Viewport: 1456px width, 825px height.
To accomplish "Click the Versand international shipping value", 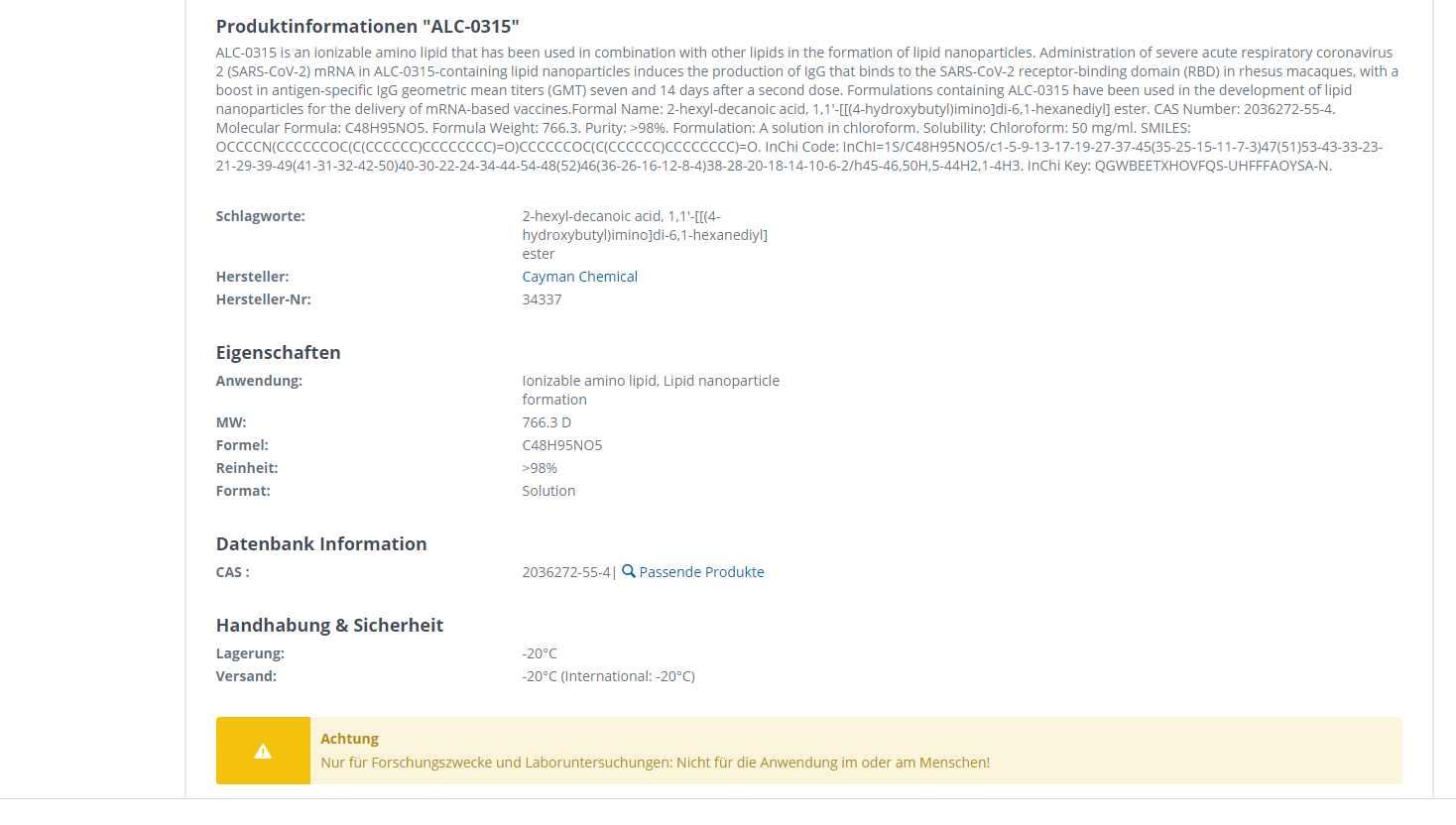I will click(x=608, y=676).
